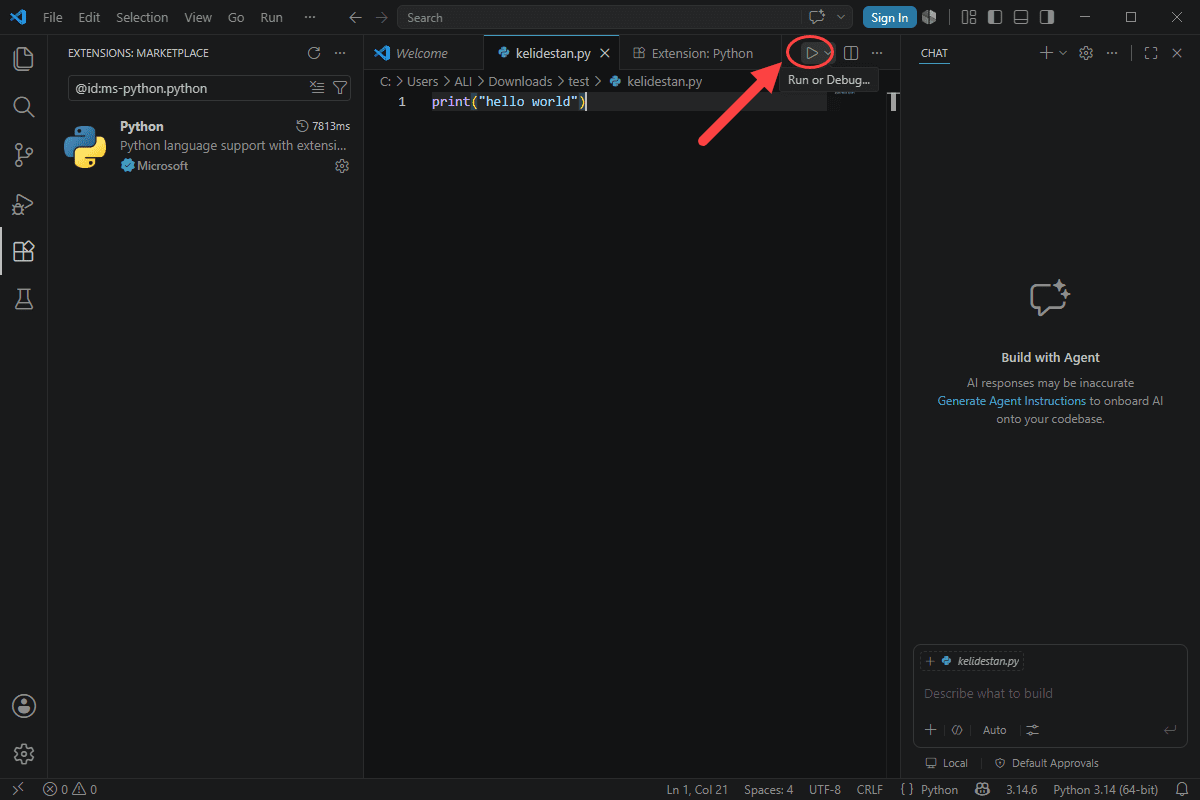Image resolution: width=1200 pixels, height=800 pixels.
Task: Open the notifications bell in status bar
Action: click(1181, 790)
